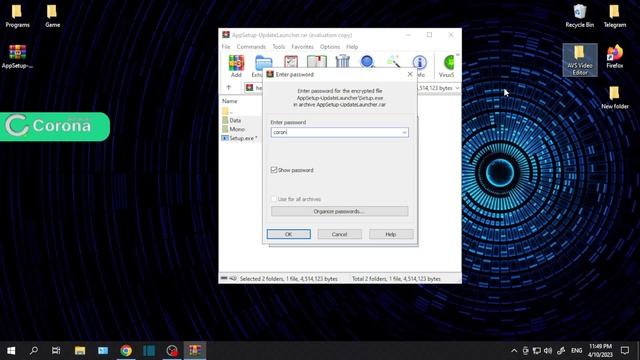This screenshot has height=360, width=640.
Task: Open the Help menu in WinRAR
Action: point(352,47)
